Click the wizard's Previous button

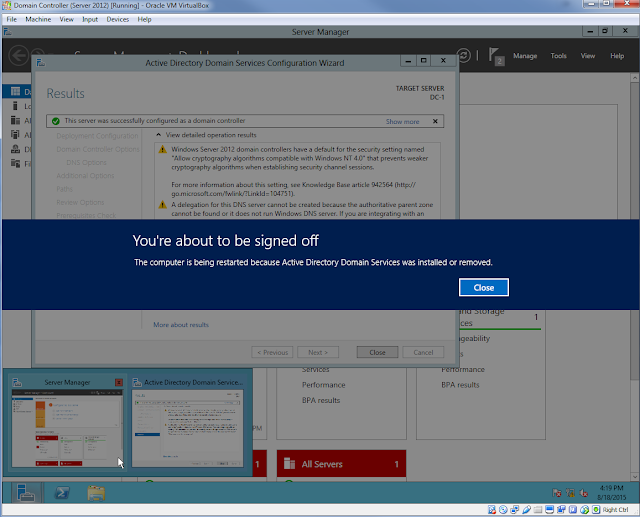(x=272, y=352)
